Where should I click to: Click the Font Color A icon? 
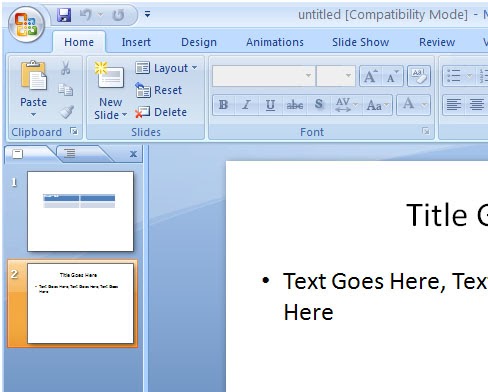pyautogui.click(x=408, y=104)
